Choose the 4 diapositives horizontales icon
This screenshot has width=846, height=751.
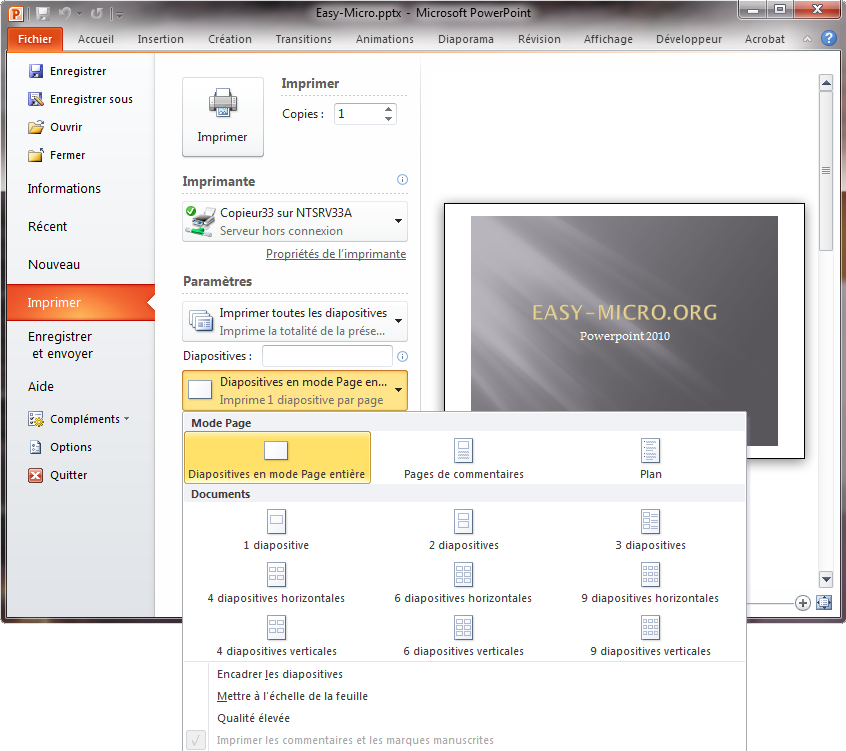point(276,575)
